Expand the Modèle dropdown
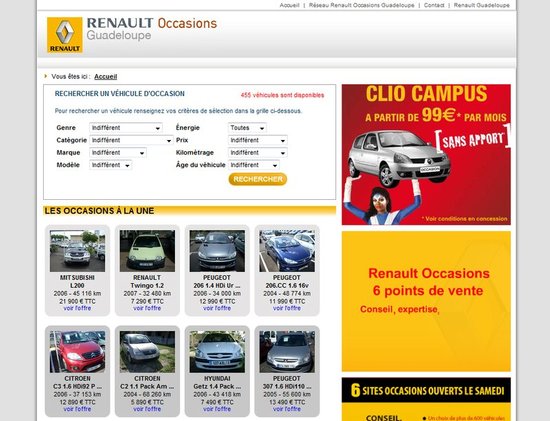Screen dimensions: 550x421 [x=111, y=165]
